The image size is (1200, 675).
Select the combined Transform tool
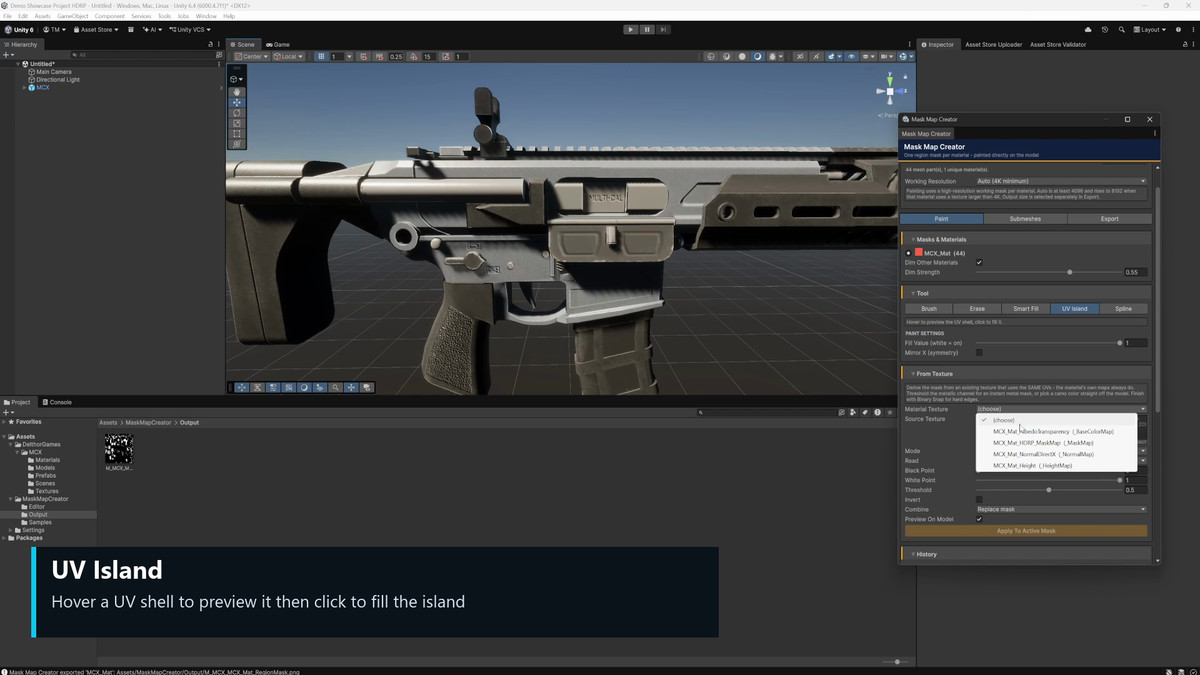coord(237,144)
